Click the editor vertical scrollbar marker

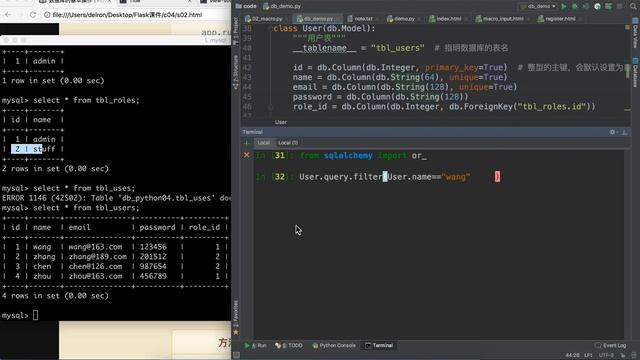628,72
